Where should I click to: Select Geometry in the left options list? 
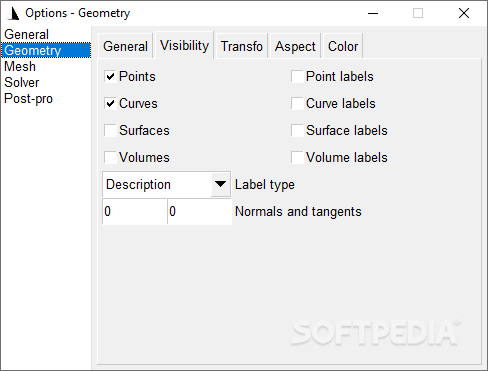[46, 50]
